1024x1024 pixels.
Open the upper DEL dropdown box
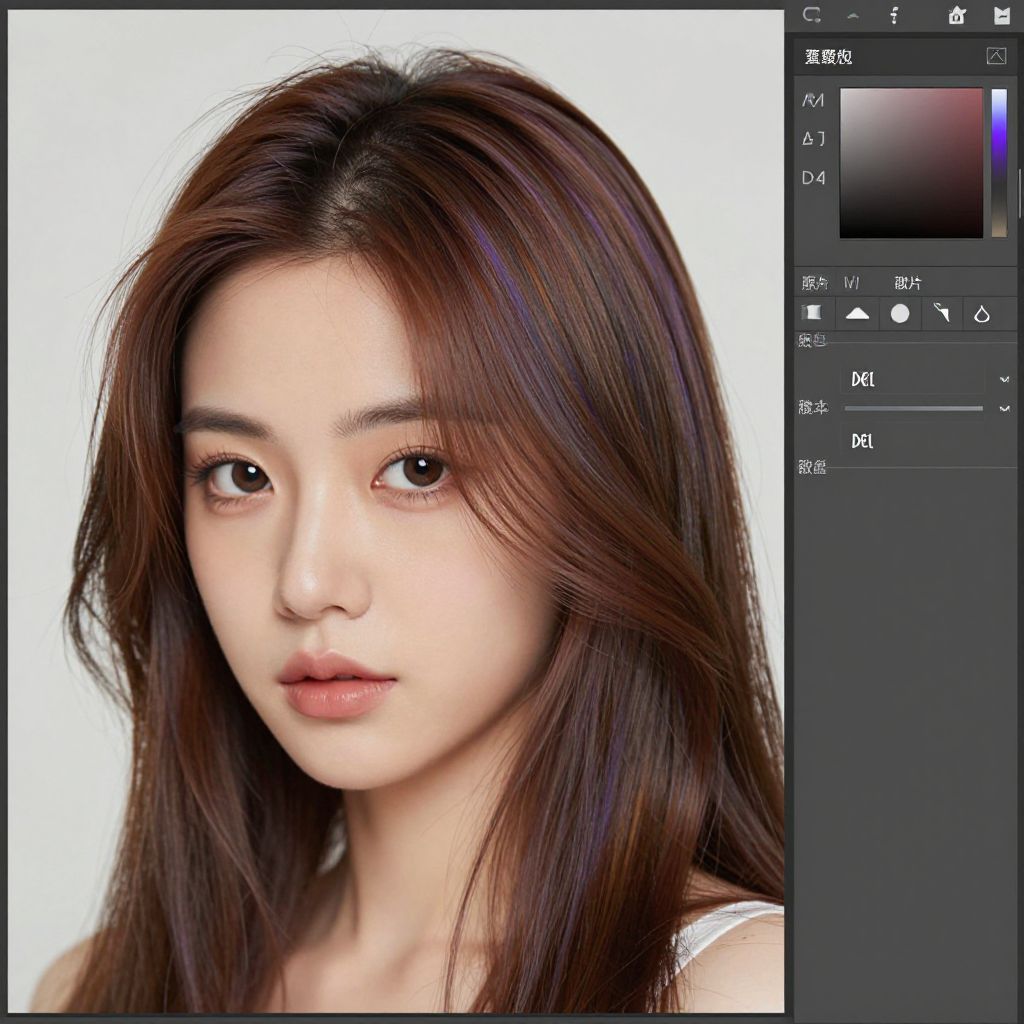[914, 380]
